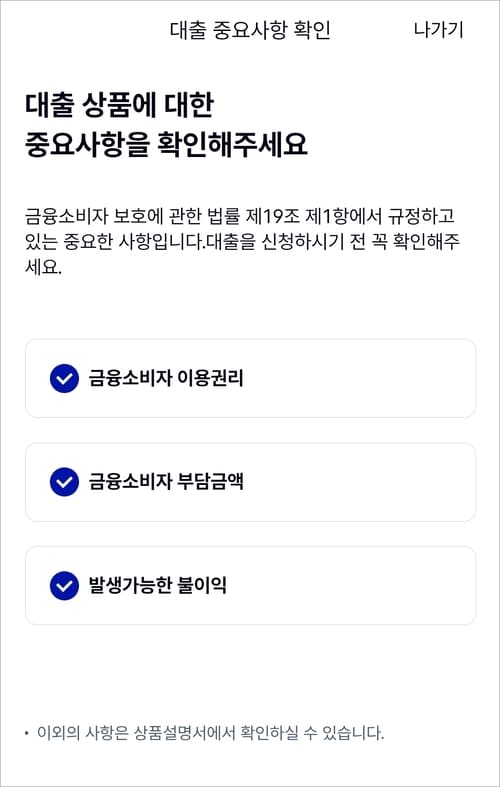
Task: Toggle the 발생가능한 불이익 blue checkmark
Action: coord(64,586)
